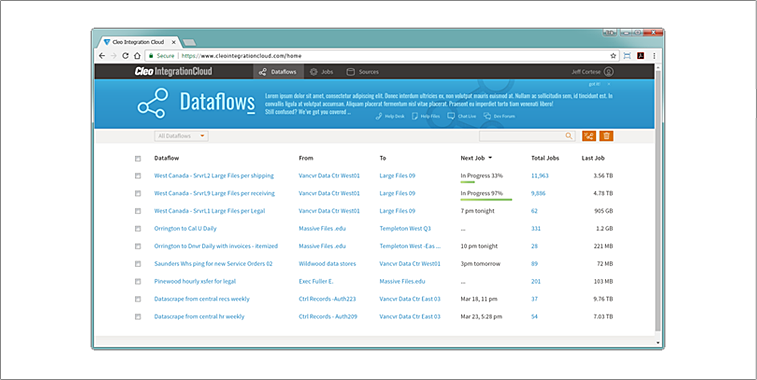Image resolution: width=757 pixels, height=380 pixels.
Task: Click the In Progress 33% progress bar
Action: tap(468, 182)
